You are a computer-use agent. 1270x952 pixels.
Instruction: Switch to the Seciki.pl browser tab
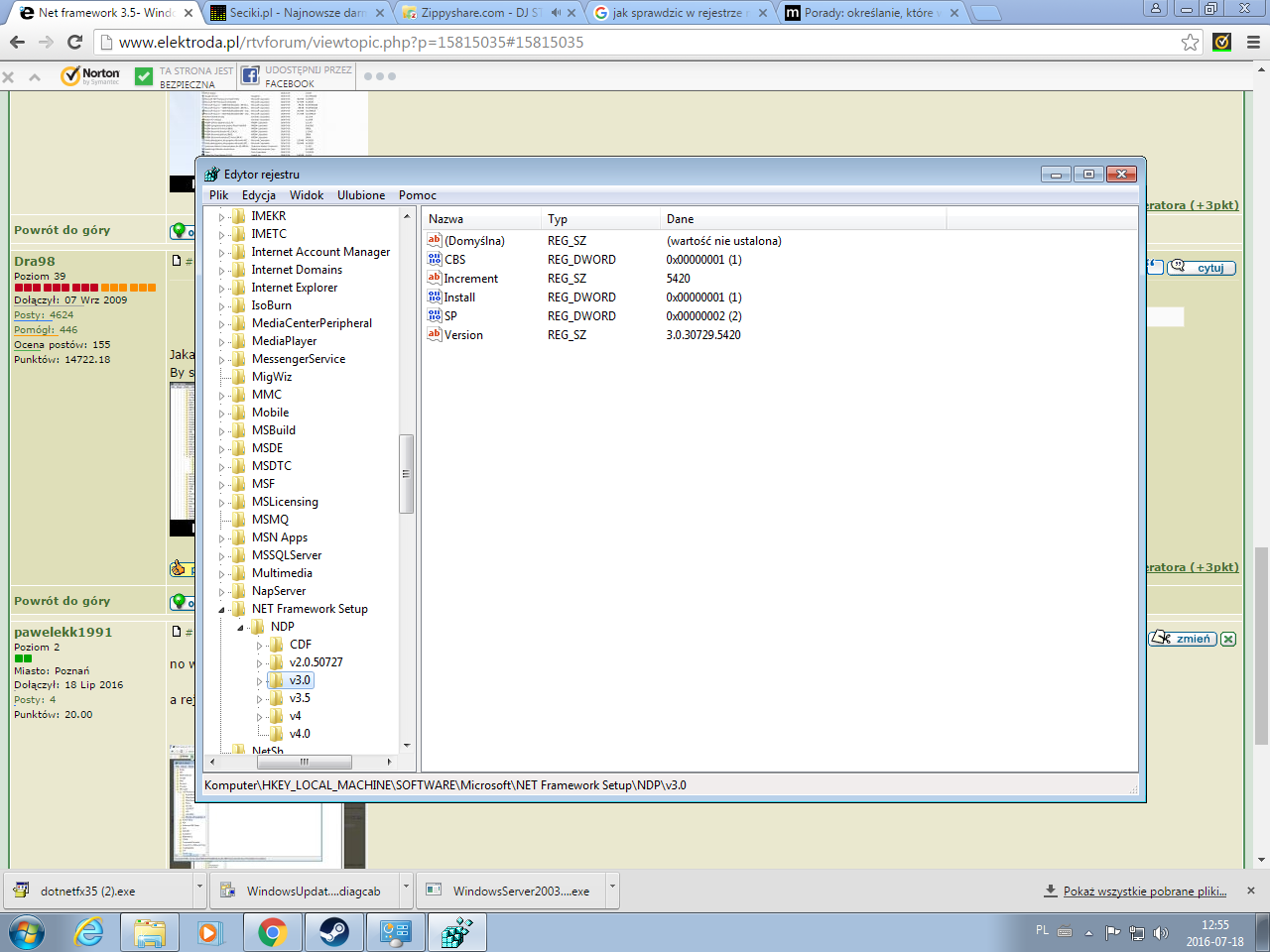298,13
